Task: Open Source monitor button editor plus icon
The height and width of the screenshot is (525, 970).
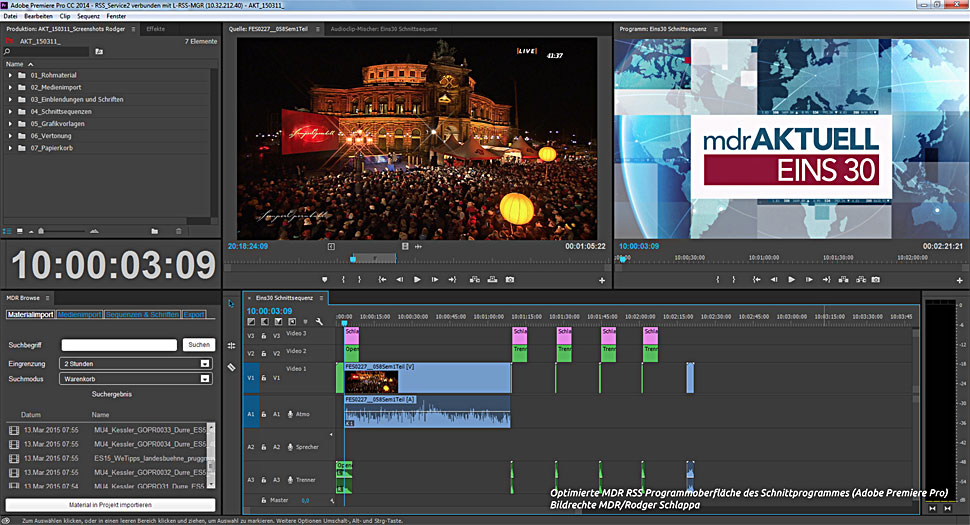Action: tap(602, 281)
